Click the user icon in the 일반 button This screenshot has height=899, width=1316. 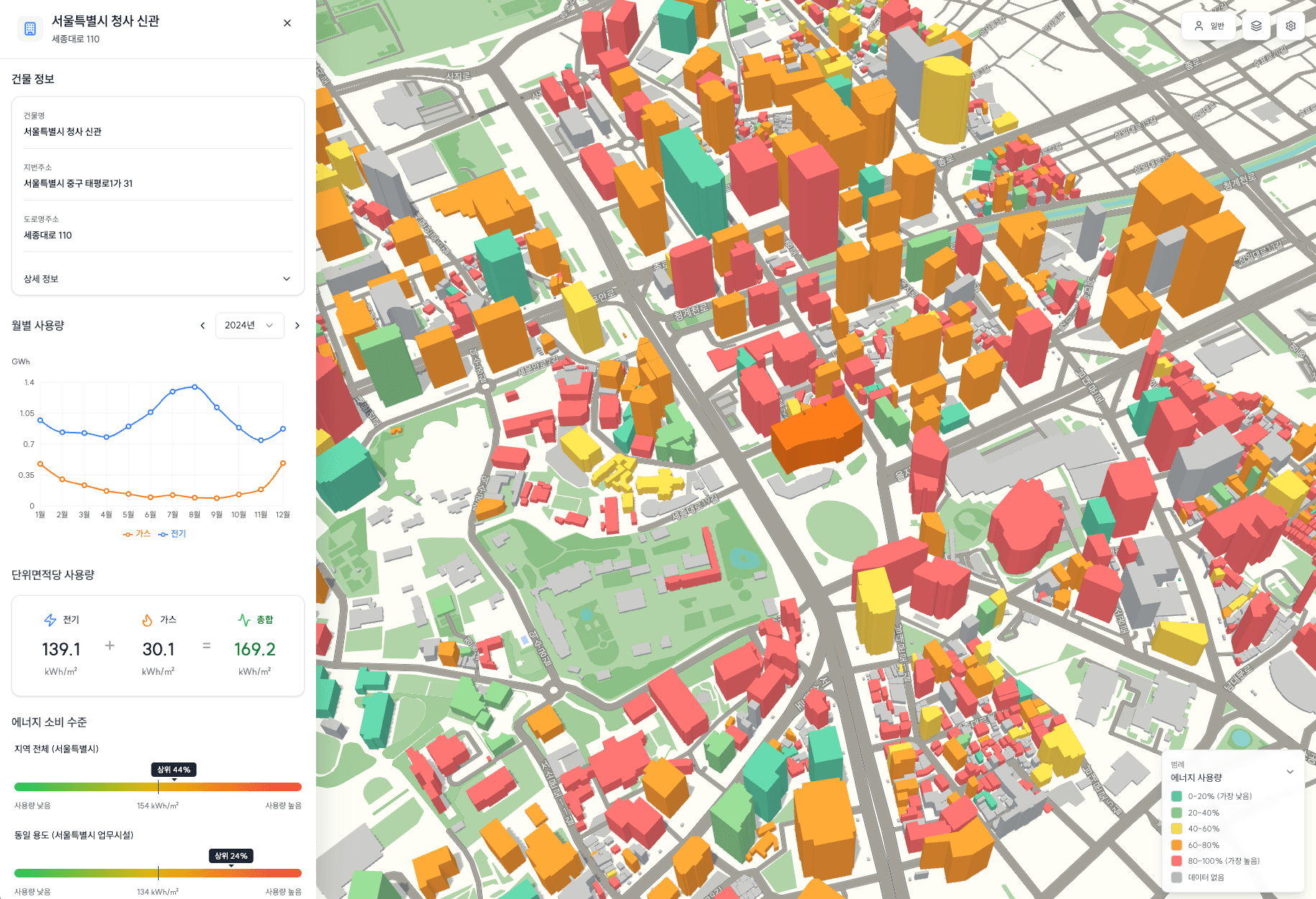tap(1198, 25)
